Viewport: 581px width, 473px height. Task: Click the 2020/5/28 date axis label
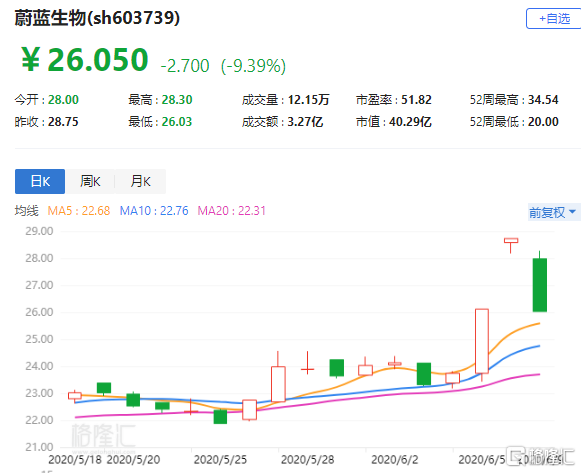click(x=308, y=460)
